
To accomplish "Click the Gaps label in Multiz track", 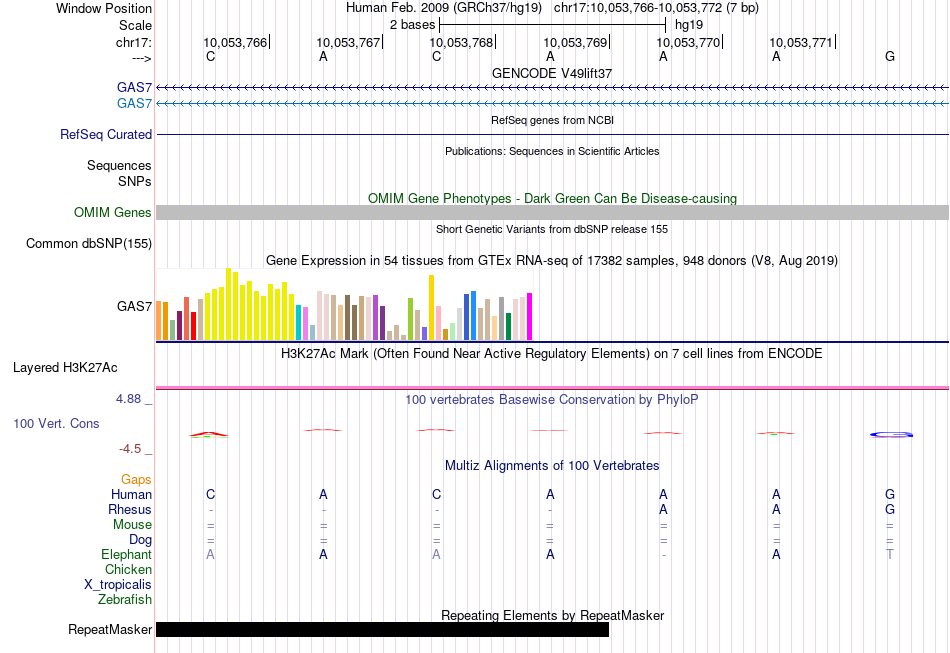I will [x=136, y=479].
